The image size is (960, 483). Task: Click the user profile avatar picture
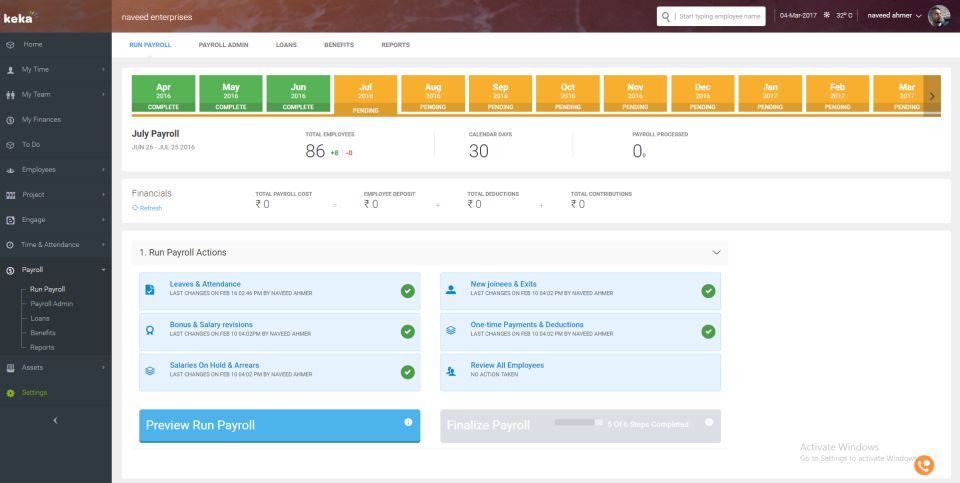click(x=939, y=16)
